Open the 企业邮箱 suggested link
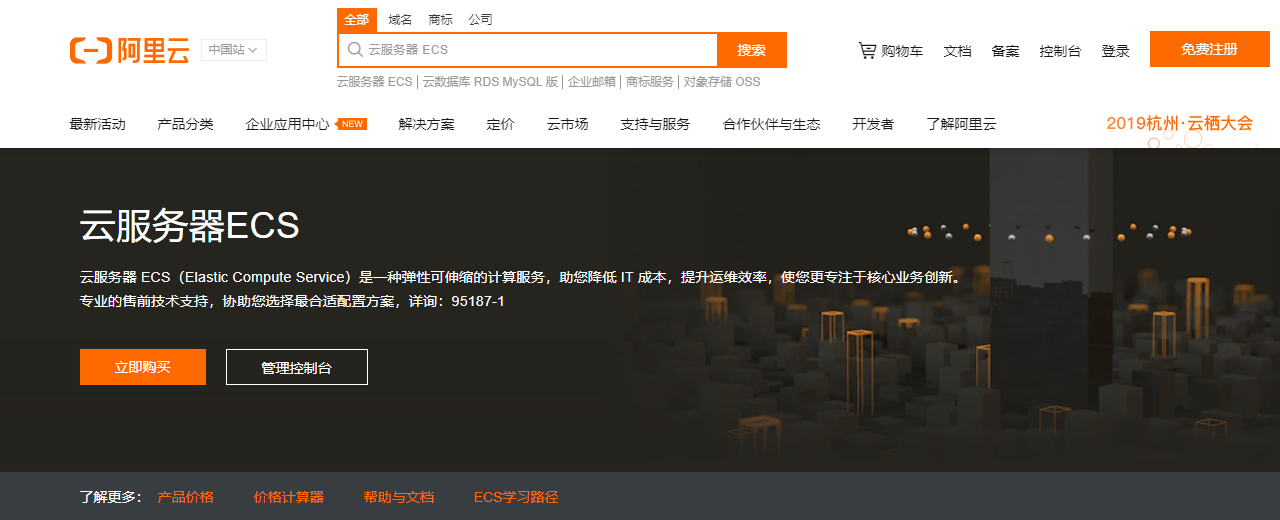 pos(592,82)
